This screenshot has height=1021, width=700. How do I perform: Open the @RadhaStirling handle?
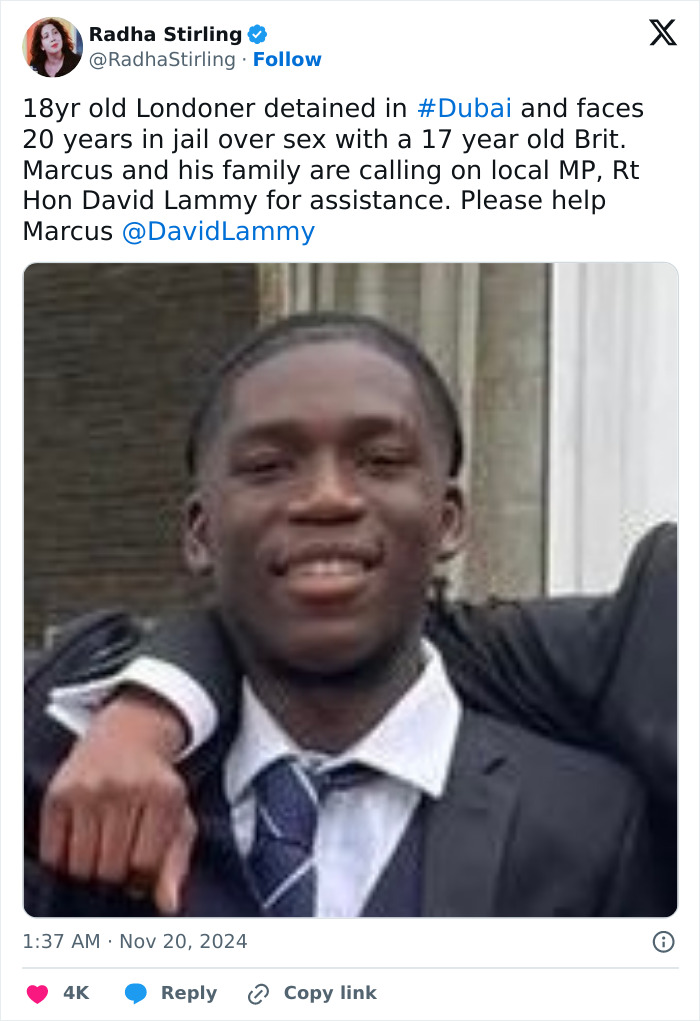coord(162,59)
